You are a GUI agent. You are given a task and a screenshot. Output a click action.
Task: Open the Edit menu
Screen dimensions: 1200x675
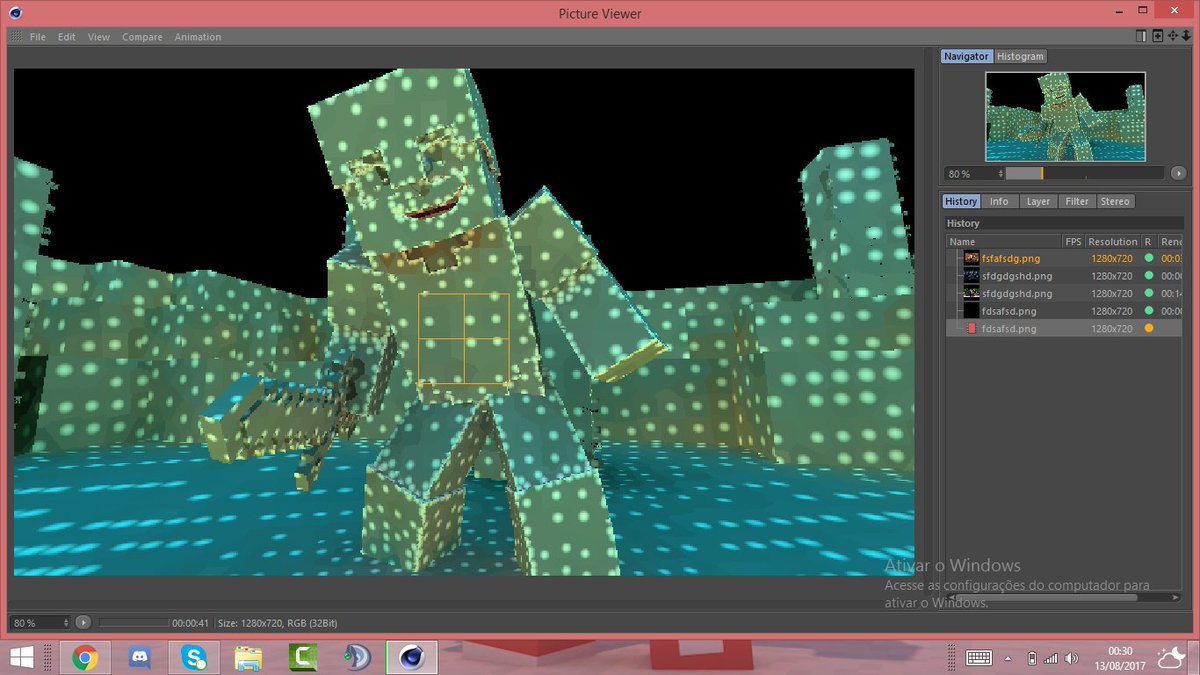tap(66, 37)
